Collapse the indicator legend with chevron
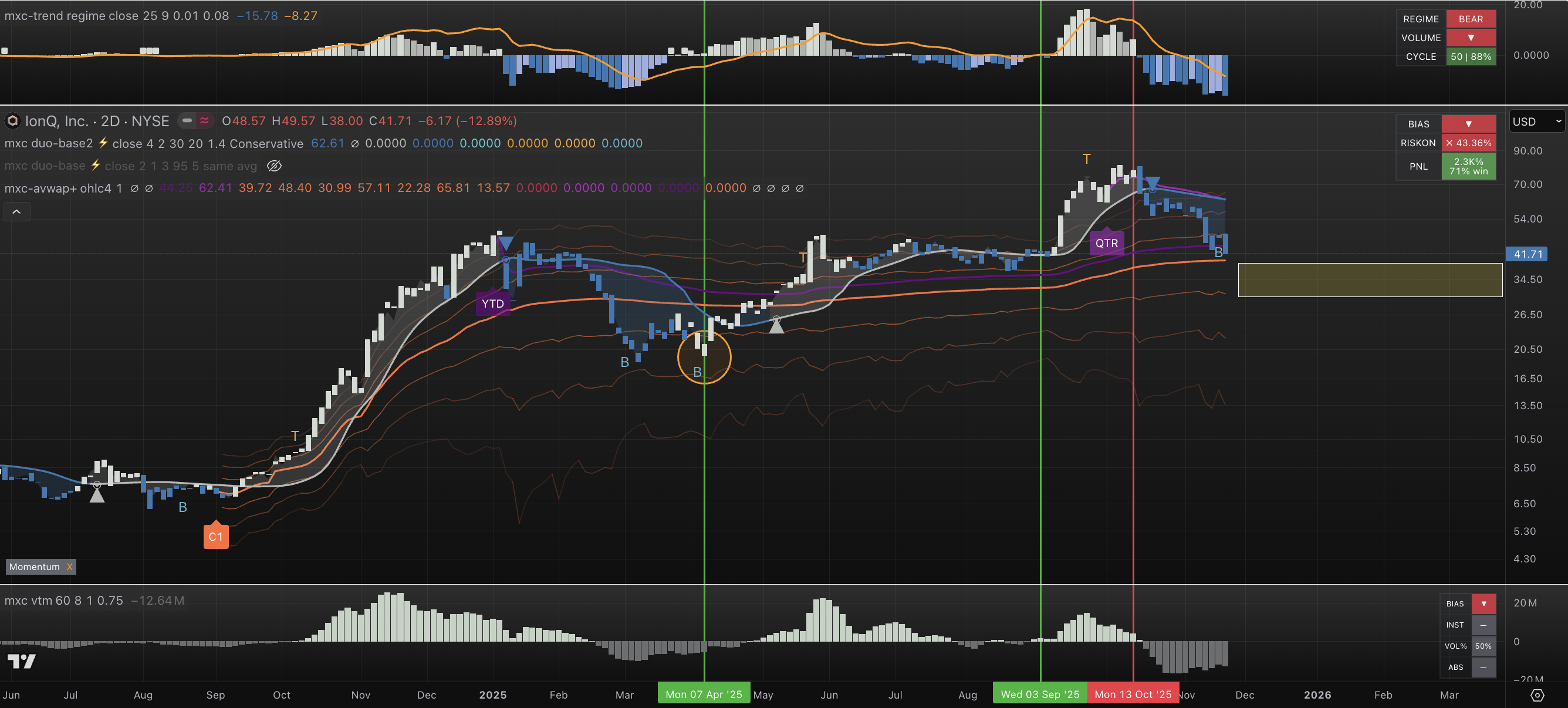1568x708 pixels. click(x=16, y=212)
